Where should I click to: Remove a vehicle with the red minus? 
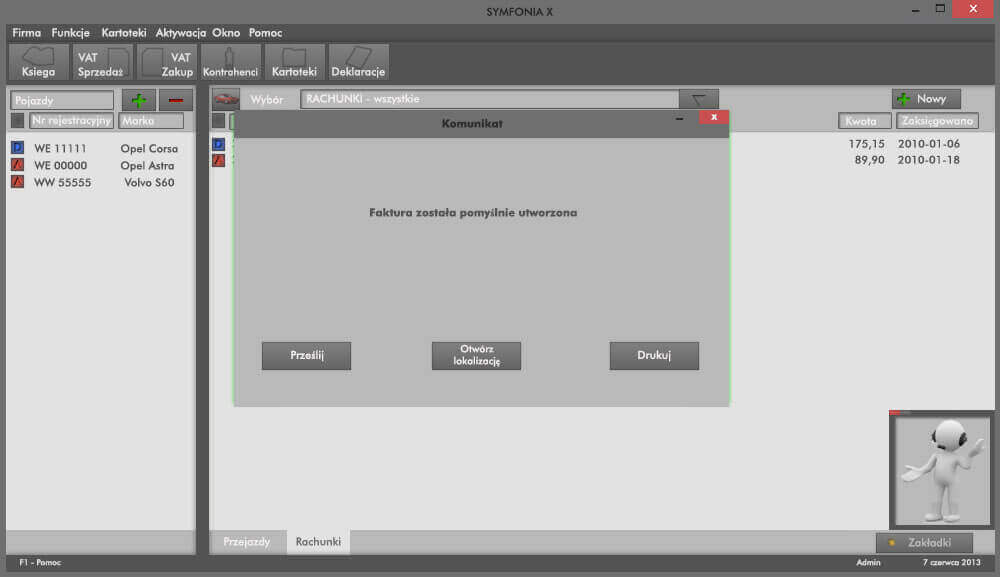176,100
